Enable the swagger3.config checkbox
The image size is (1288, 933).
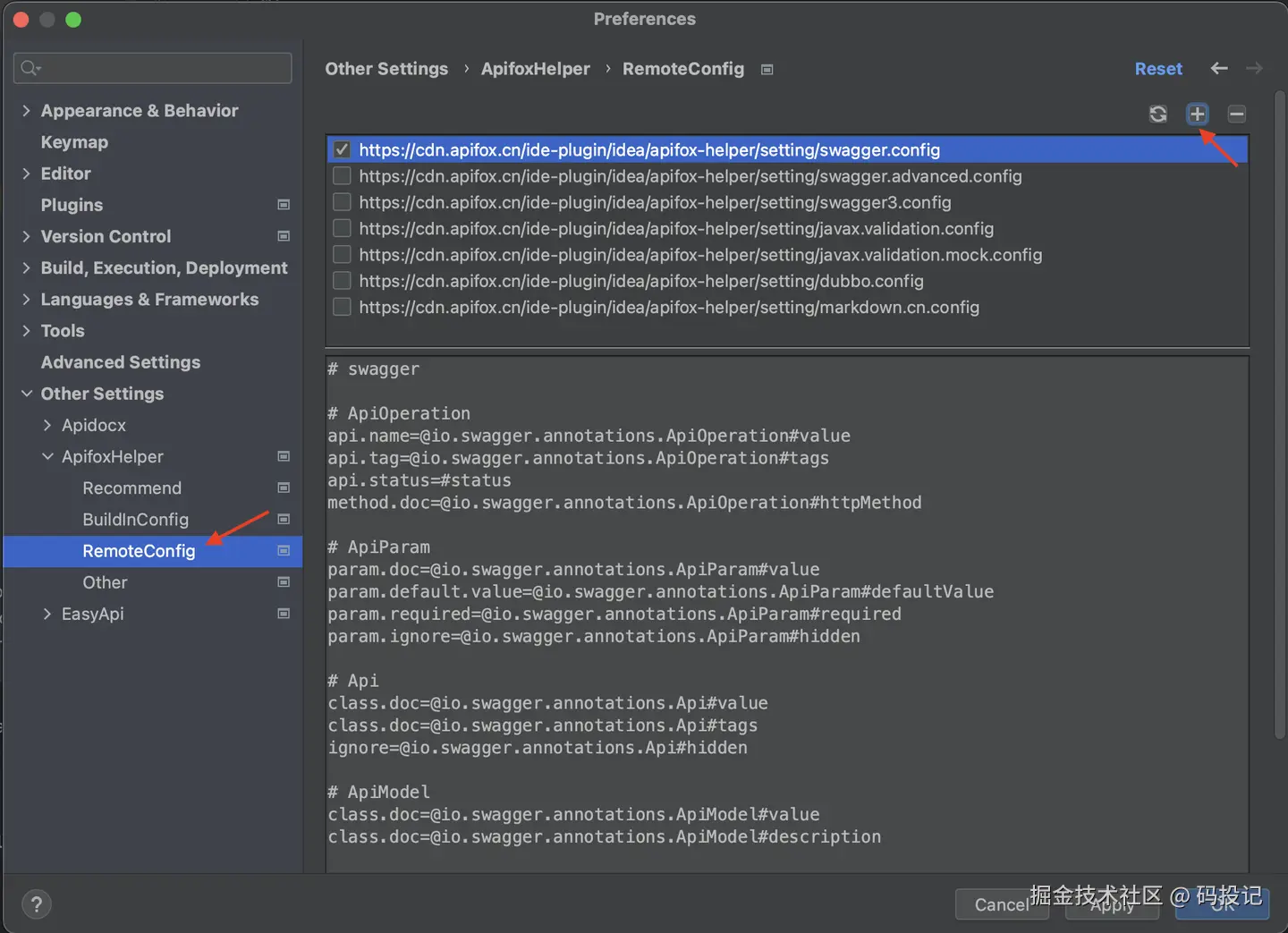[x=342, y=202]
